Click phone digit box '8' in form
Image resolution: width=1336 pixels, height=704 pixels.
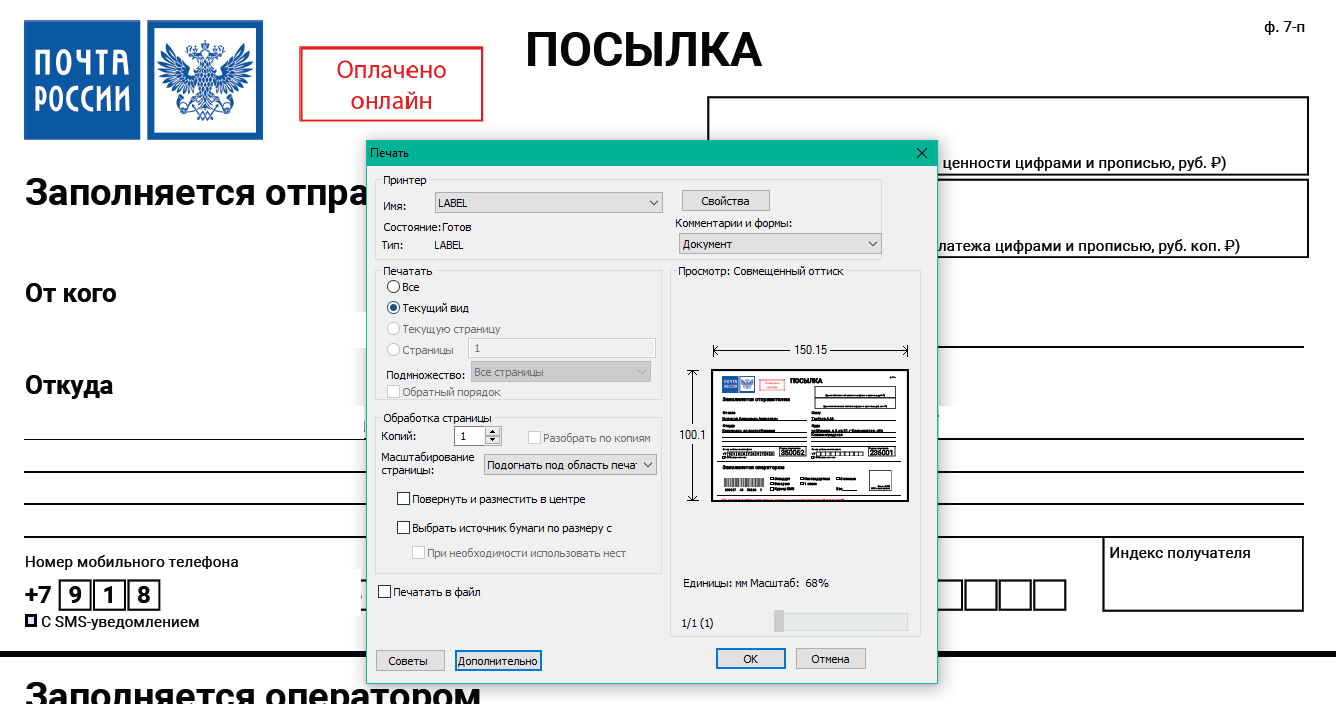coord(144,596)
